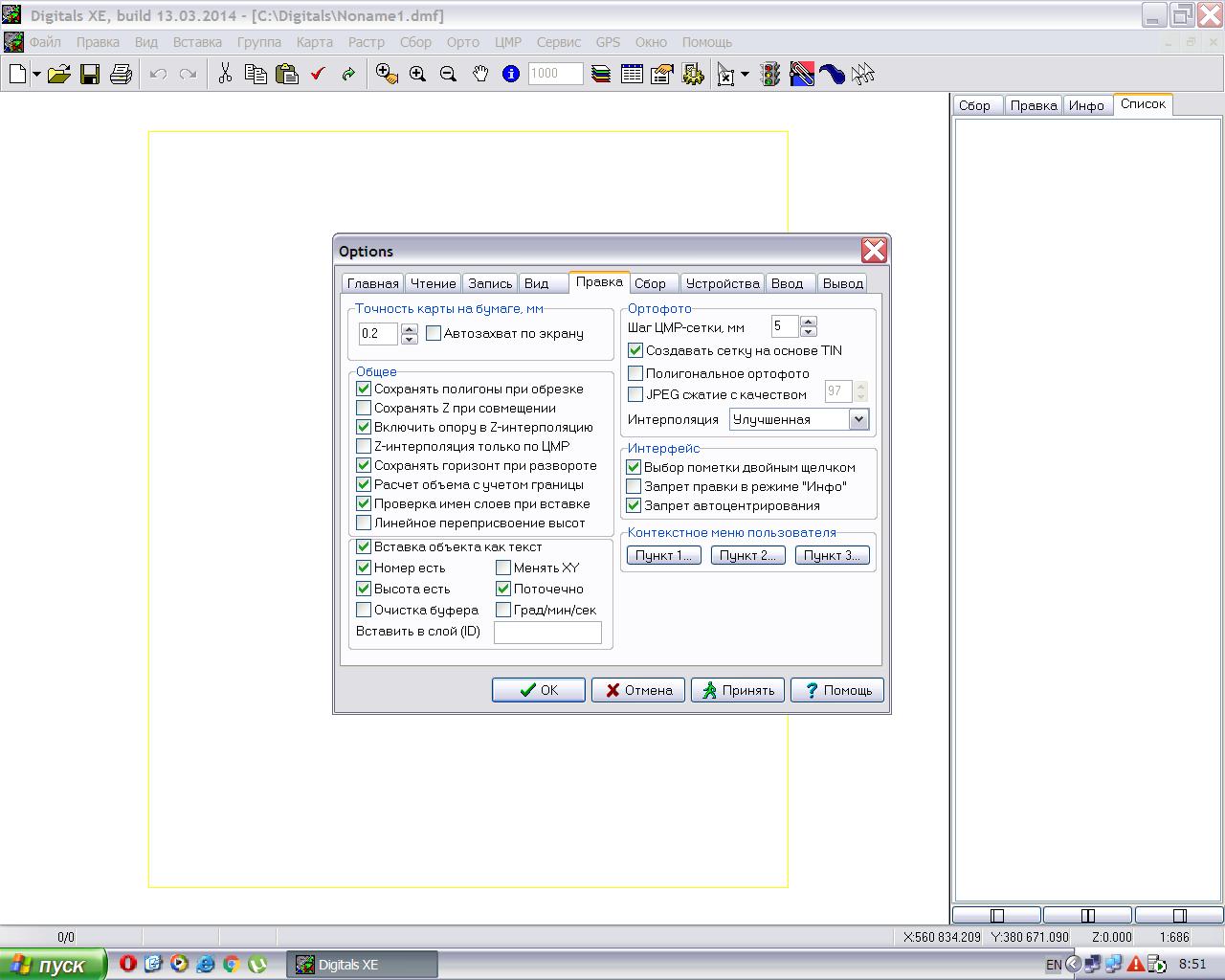Click the middle panel layout button below list
Screen dimensions: 1225x980
click(1087, 915)
